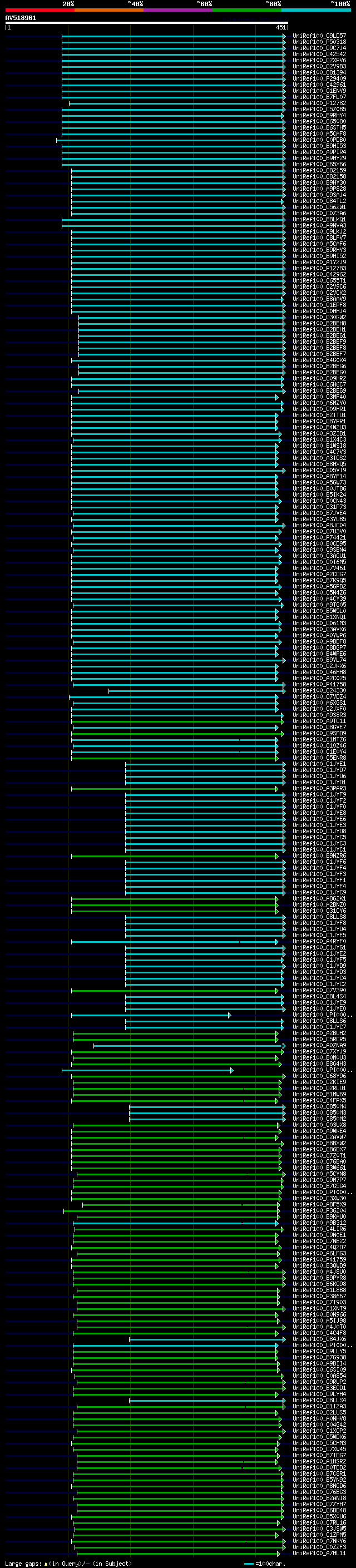Select hit label UniRef100_P12782
356x1568 pixels.
click(319, 103)
